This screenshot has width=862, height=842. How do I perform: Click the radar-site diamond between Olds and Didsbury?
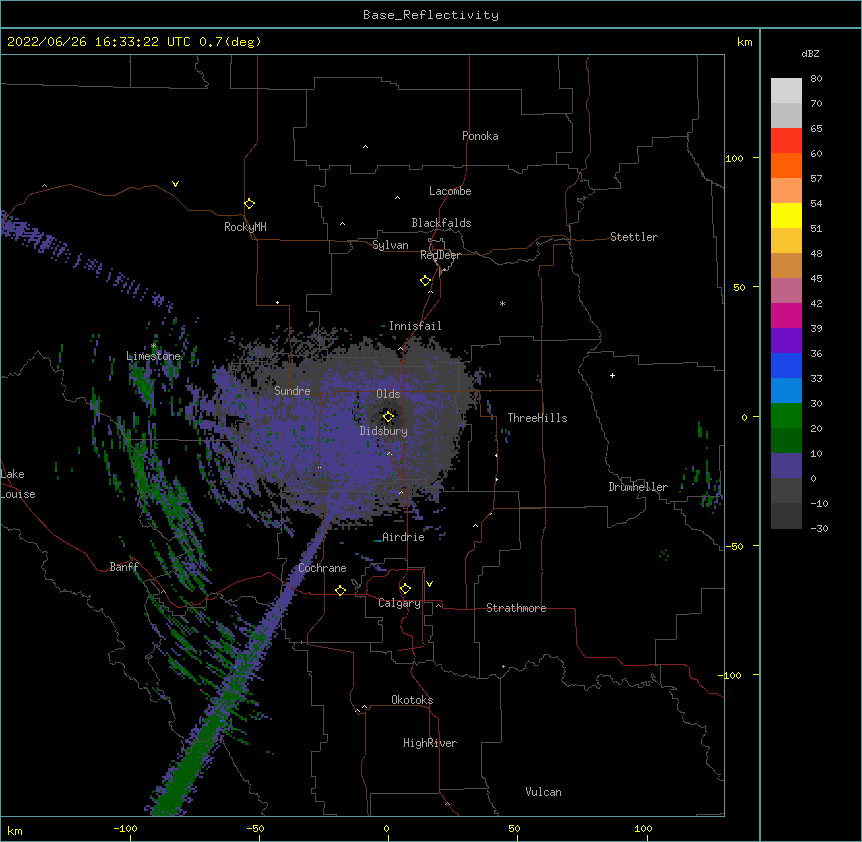(x=389, y=417)
